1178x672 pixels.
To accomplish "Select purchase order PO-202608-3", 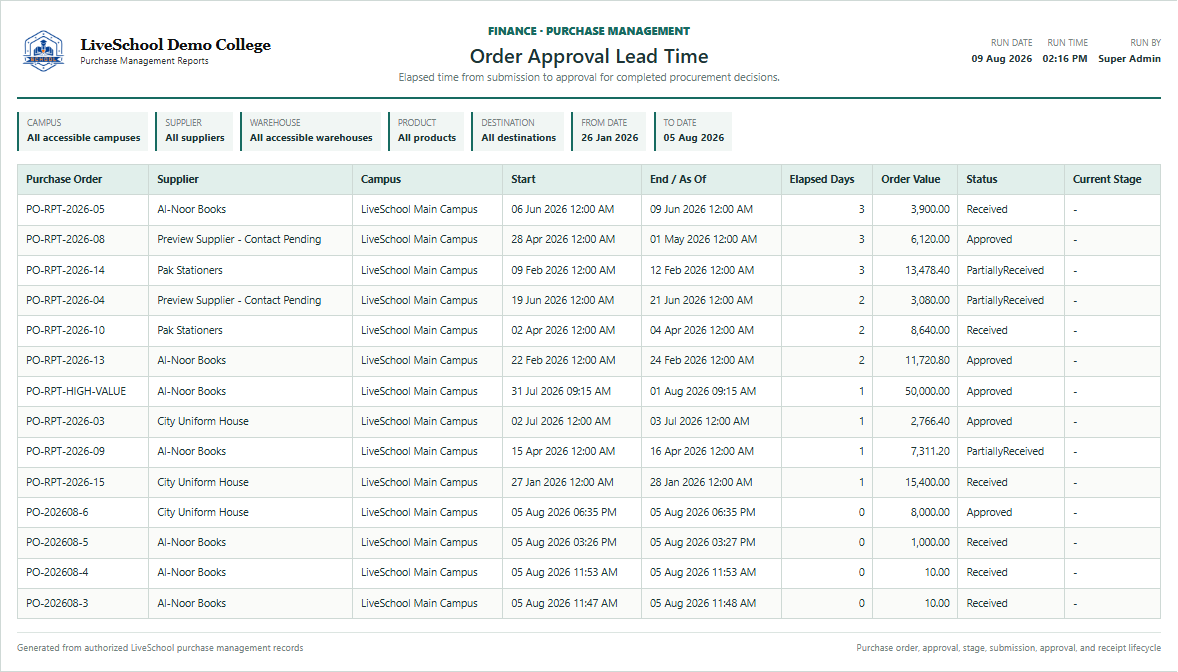I will tap(57, 603).
